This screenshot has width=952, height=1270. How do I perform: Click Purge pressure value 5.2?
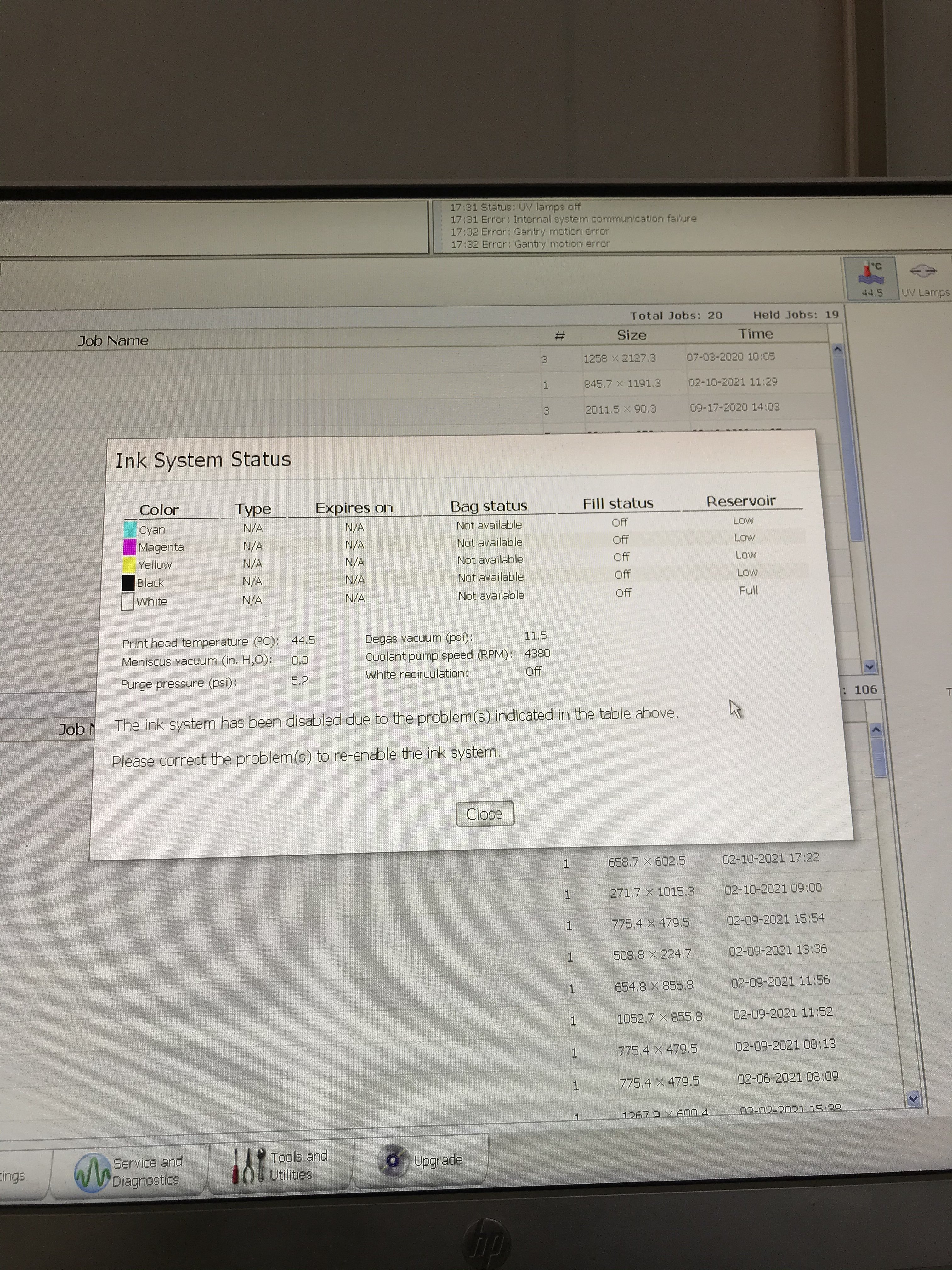pyautogui.click(x=299, y=680)
